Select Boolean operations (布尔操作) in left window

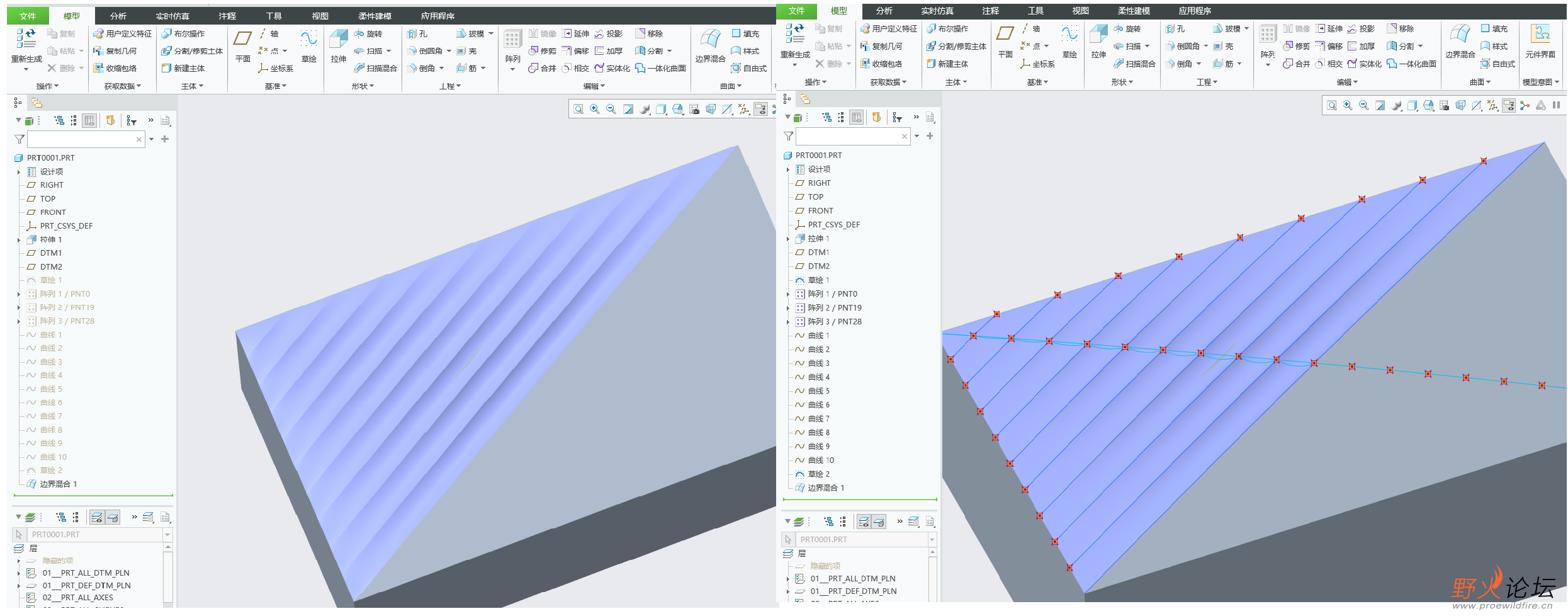point(183,33)
